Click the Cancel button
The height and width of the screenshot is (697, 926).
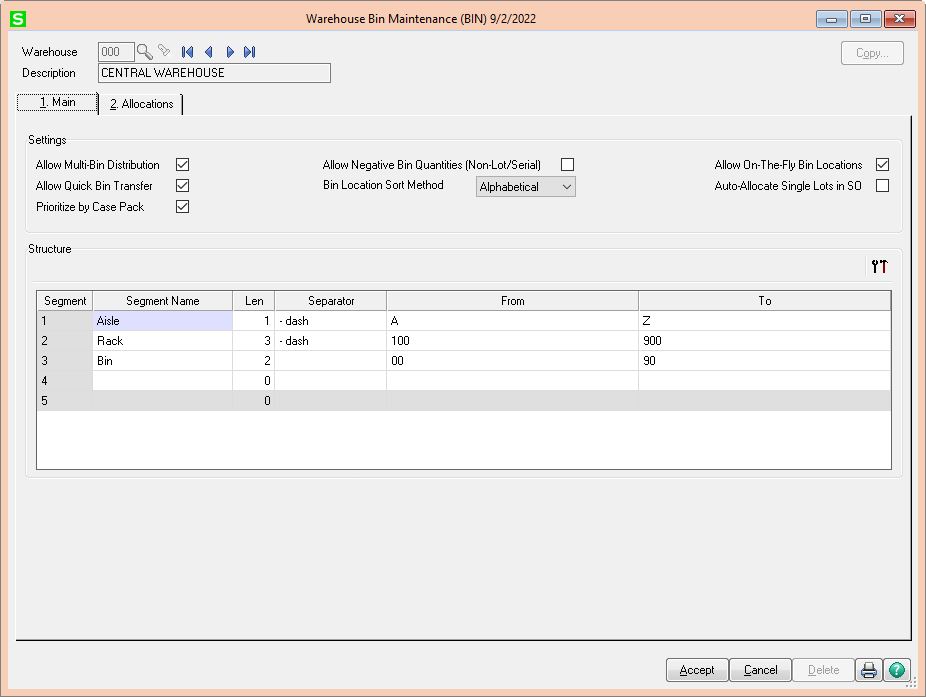760,670
